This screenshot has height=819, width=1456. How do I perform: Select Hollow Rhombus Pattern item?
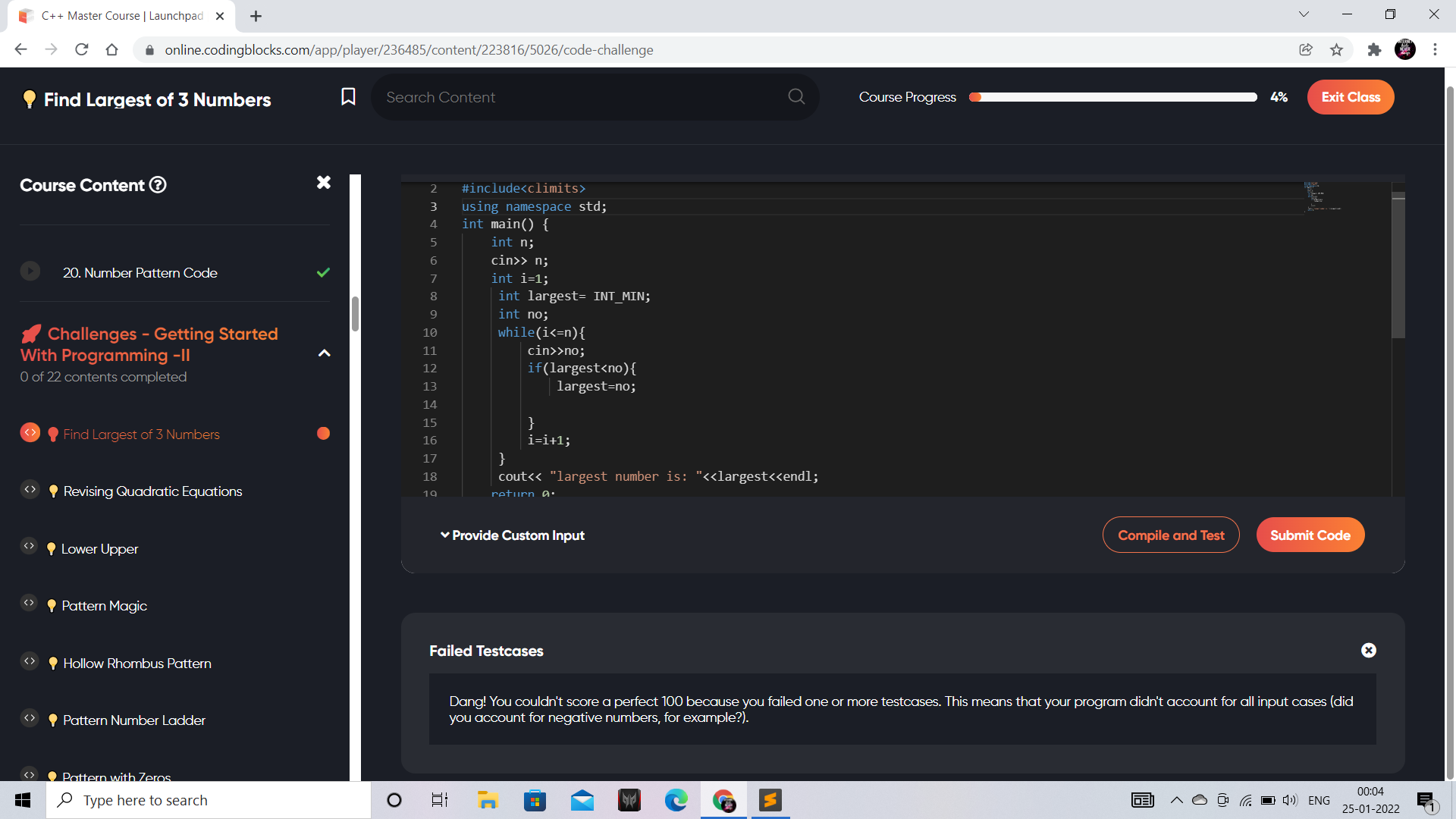coord(137,664)
